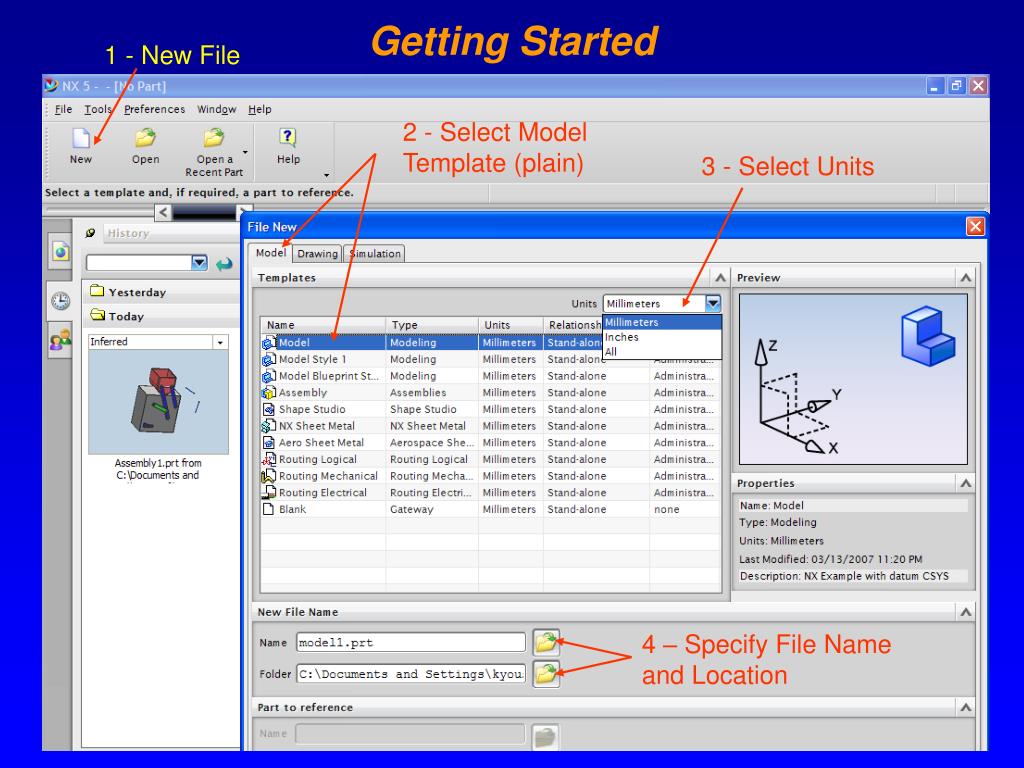Select the NX Sheet Metal template icon
1024x768 pixels.
pos(268,426)
